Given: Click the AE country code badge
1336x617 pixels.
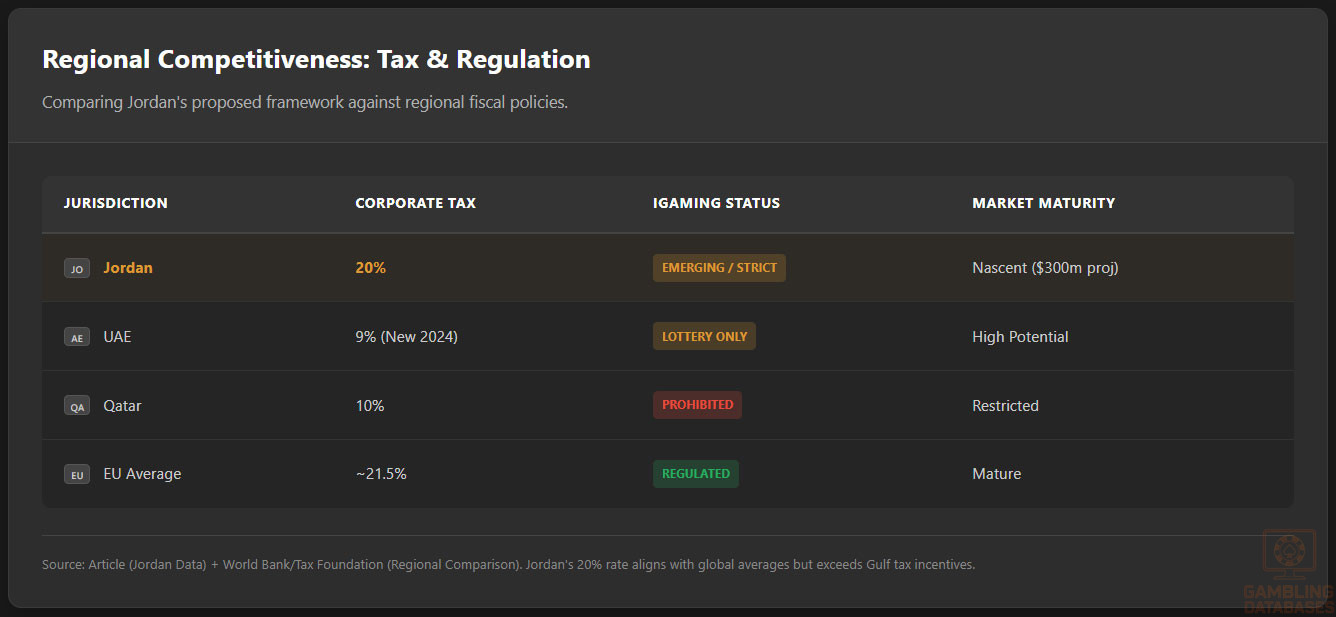Looking at the screenshot, I should pyautogui.click(x=77, y=337).
